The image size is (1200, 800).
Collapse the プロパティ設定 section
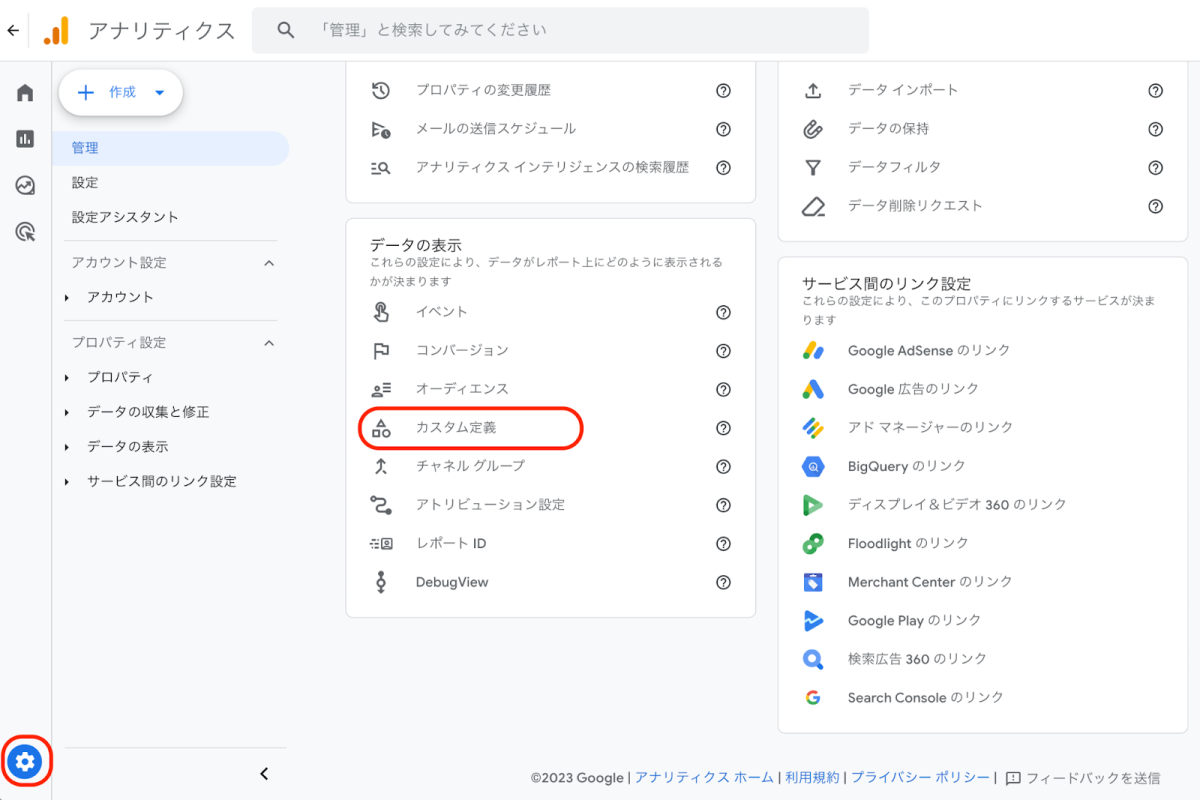coord(268,342)
